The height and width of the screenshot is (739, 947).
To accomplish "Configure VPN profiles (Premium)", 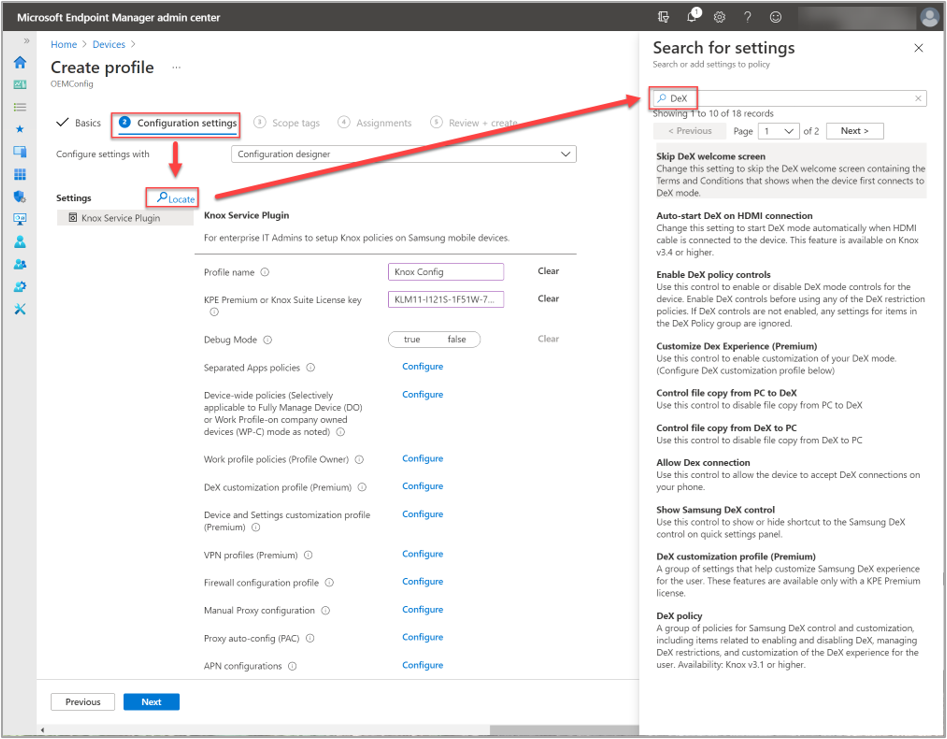I will click(x=423, y=554).
